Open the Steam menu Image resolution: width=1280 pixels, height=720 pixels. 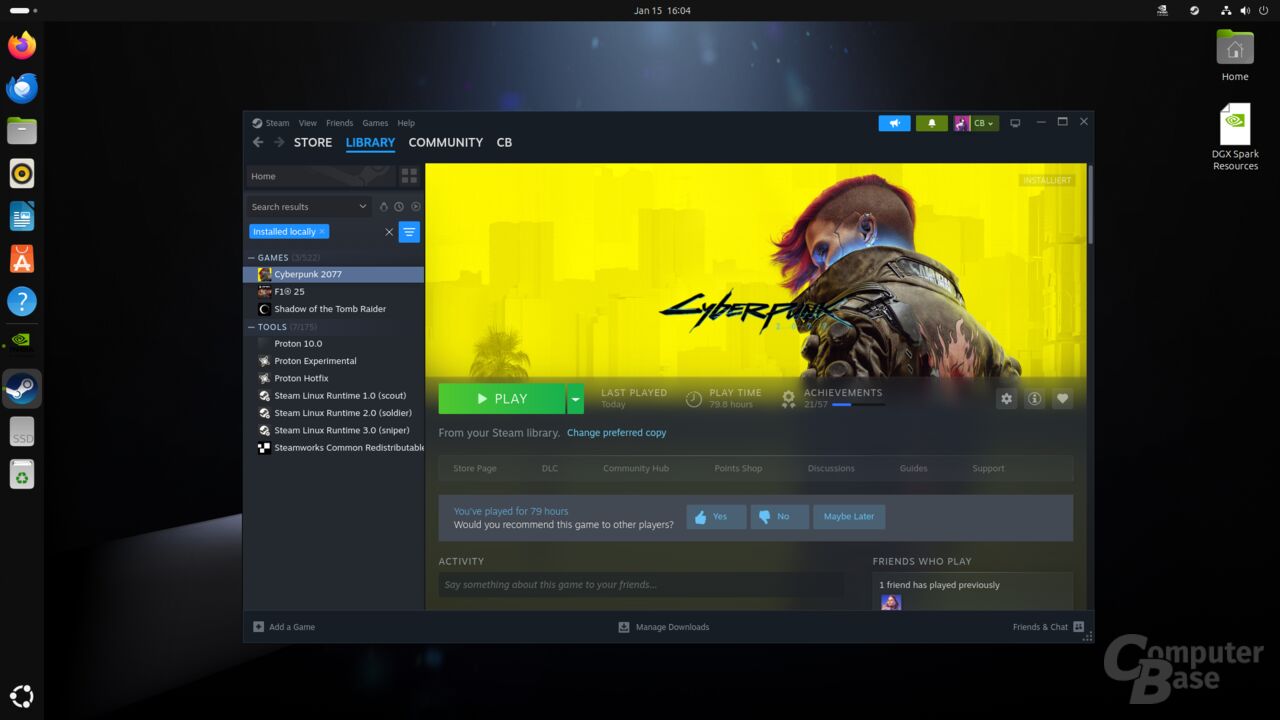click(271, 123)
